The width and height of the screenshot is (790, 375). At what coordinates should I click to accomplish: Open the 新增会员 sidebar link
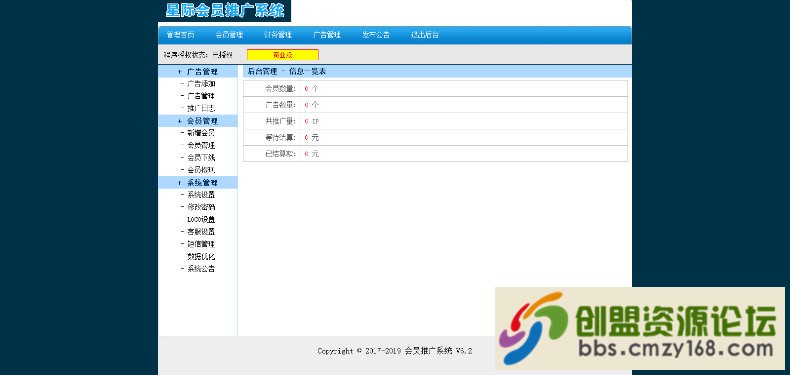point(201,133)
